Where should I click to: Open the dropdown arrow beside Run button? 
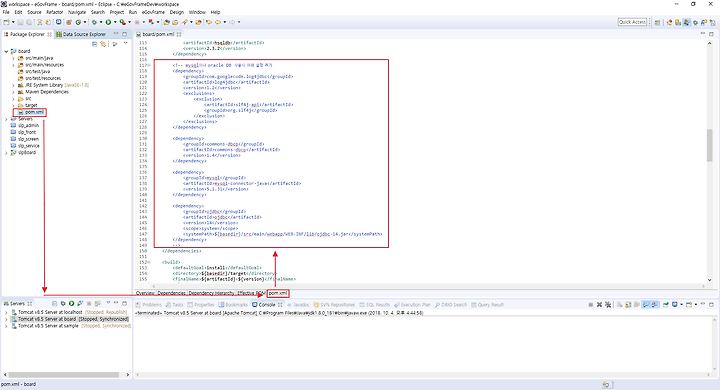point(115,22)
